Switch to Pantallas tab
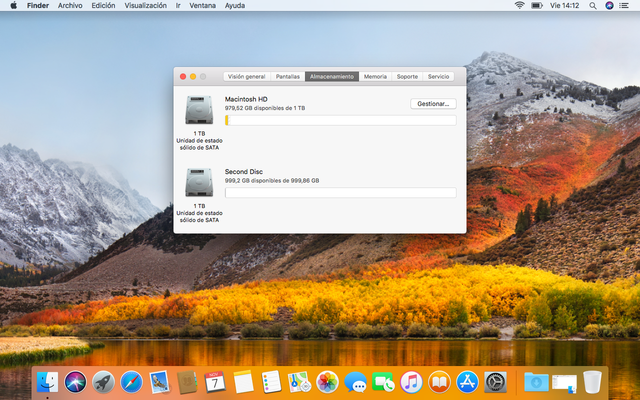Viewport: 640px width, 400px height. 288,76
